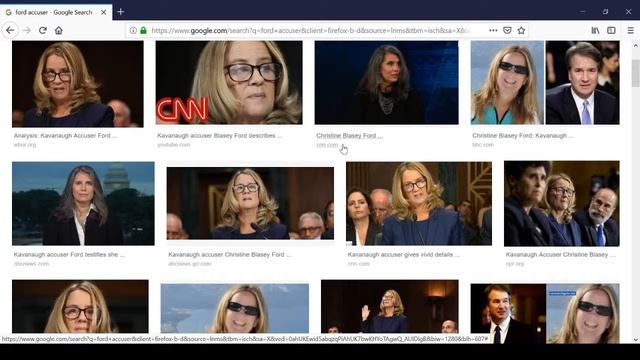The height and width of the screenshot is (360, 640).
Task: Open 'Analysis: Kavanaugh Accuser Ford' result title
Action: pyautogui.click(x=65, y=136)
